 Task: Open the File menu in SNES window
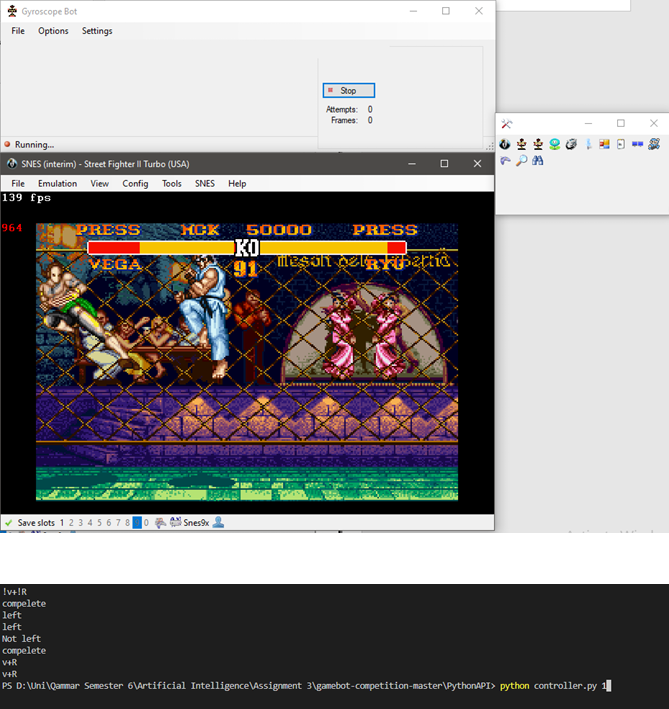pyautogui.click(x=18, y=184)
